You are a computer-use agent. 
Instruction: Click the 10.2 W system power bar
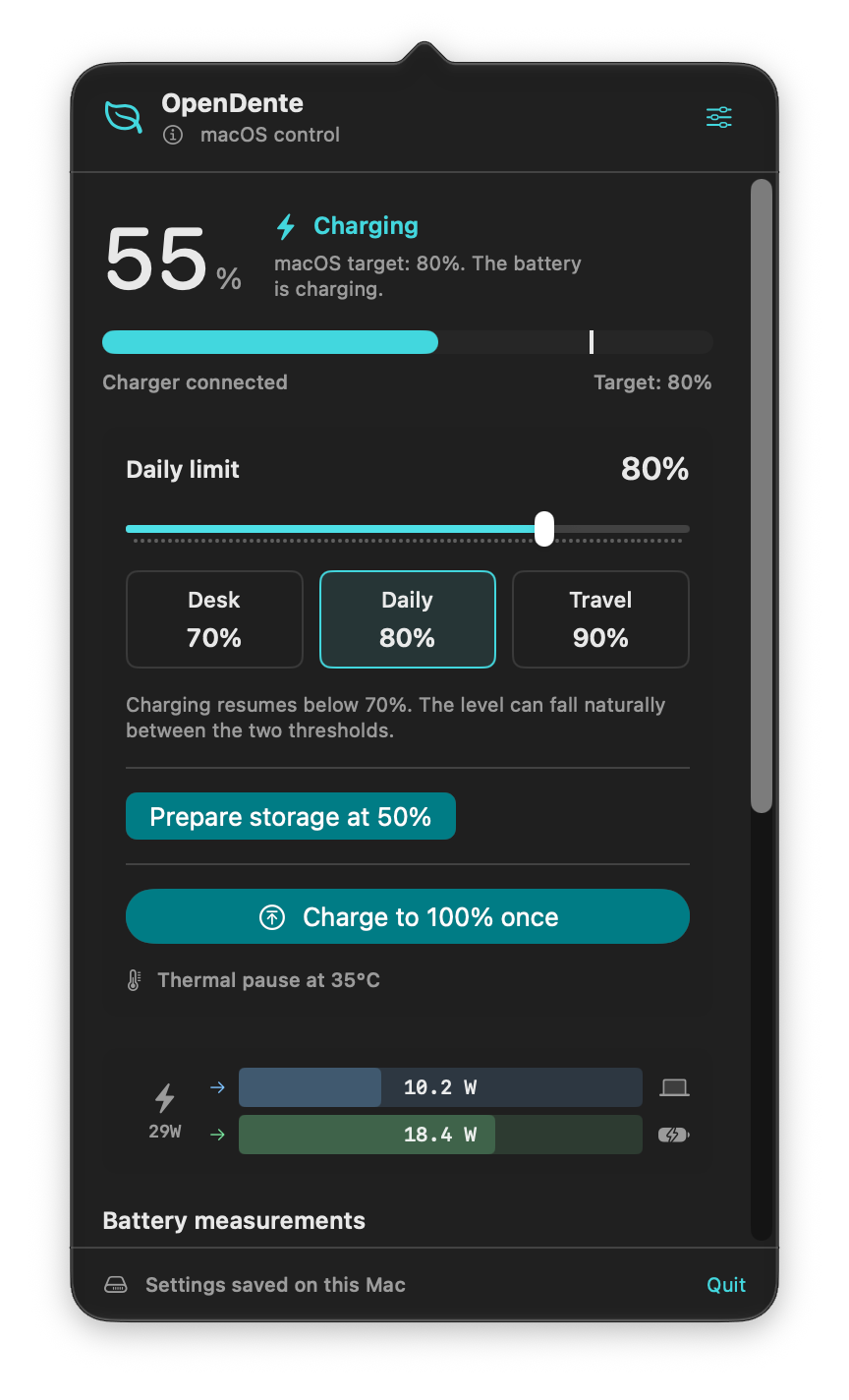(x=440, y=1087)
